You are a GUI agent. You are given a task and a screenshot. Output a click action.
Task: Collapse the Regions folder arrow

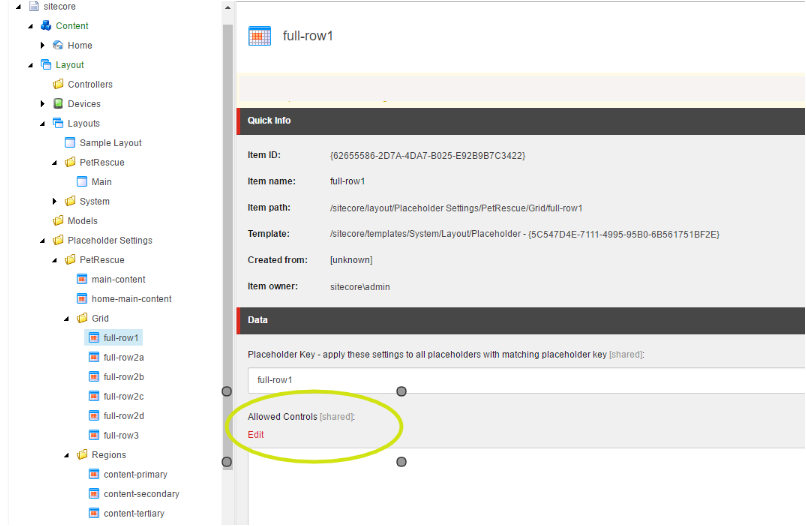[x=66, y=455]
